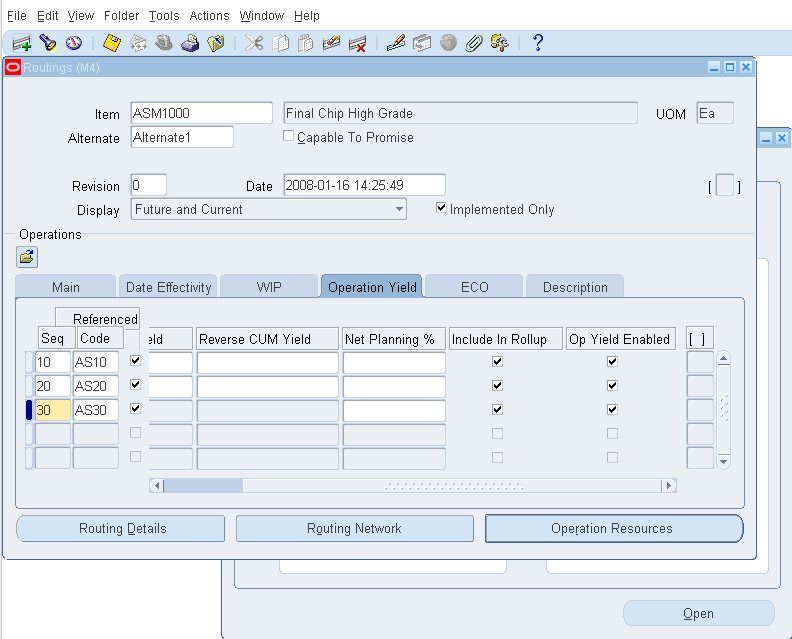Click the UOM field containing Ea

[x=715, y=113]
